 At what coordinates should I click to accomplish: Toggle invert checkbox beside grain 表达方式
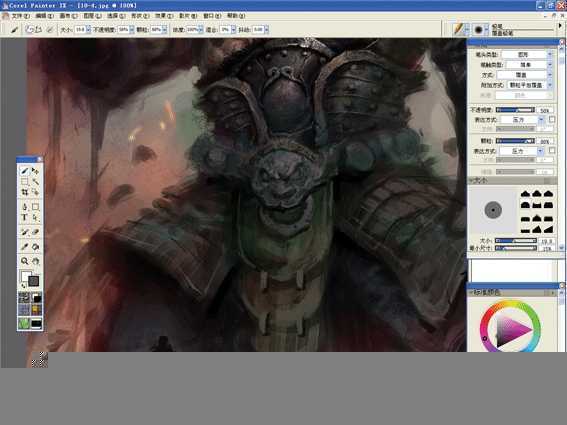pos(552,150)
